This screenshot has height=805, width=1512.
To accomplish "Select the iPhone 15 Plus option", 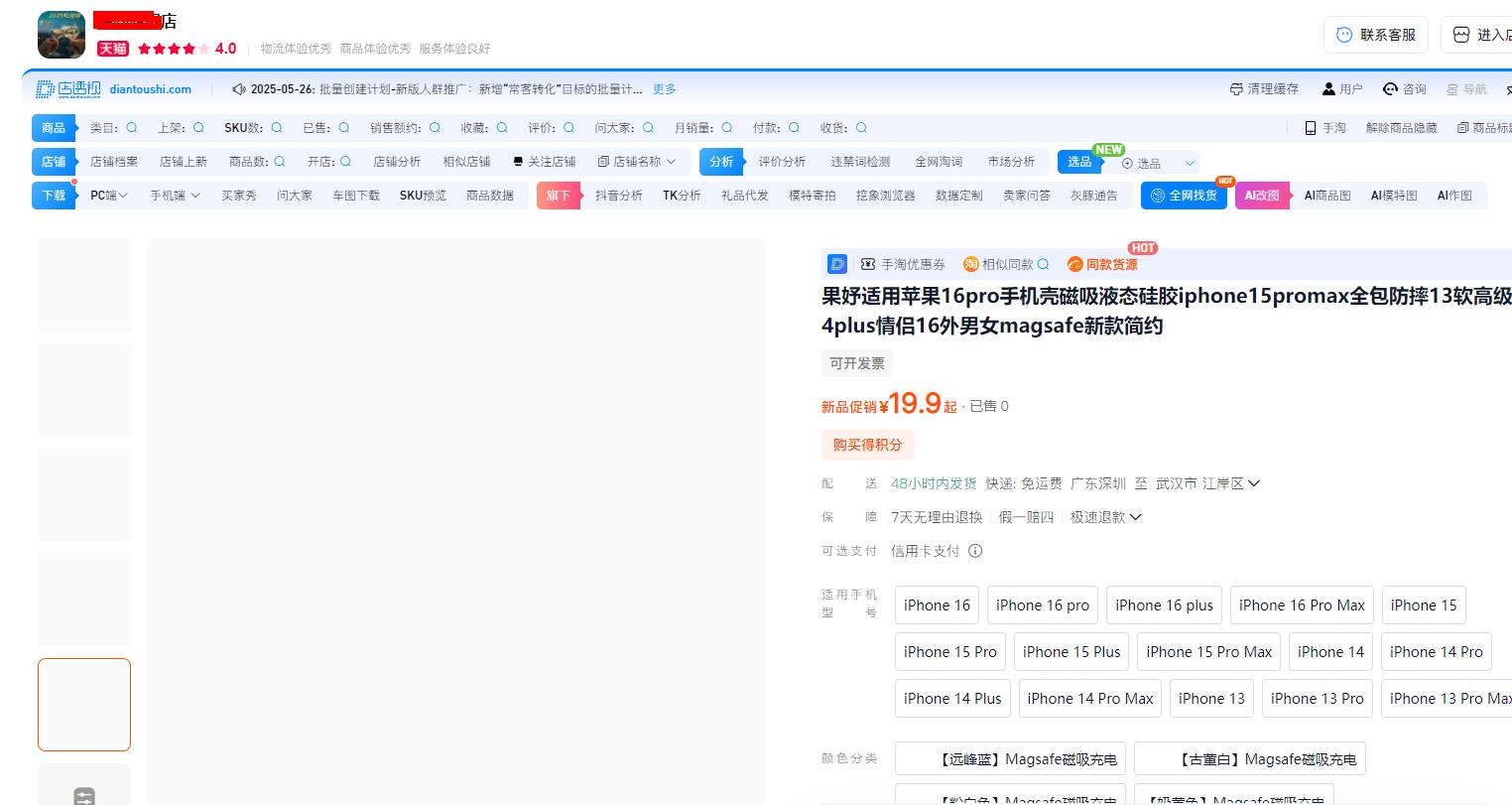I will click(x=1071, y=652).
